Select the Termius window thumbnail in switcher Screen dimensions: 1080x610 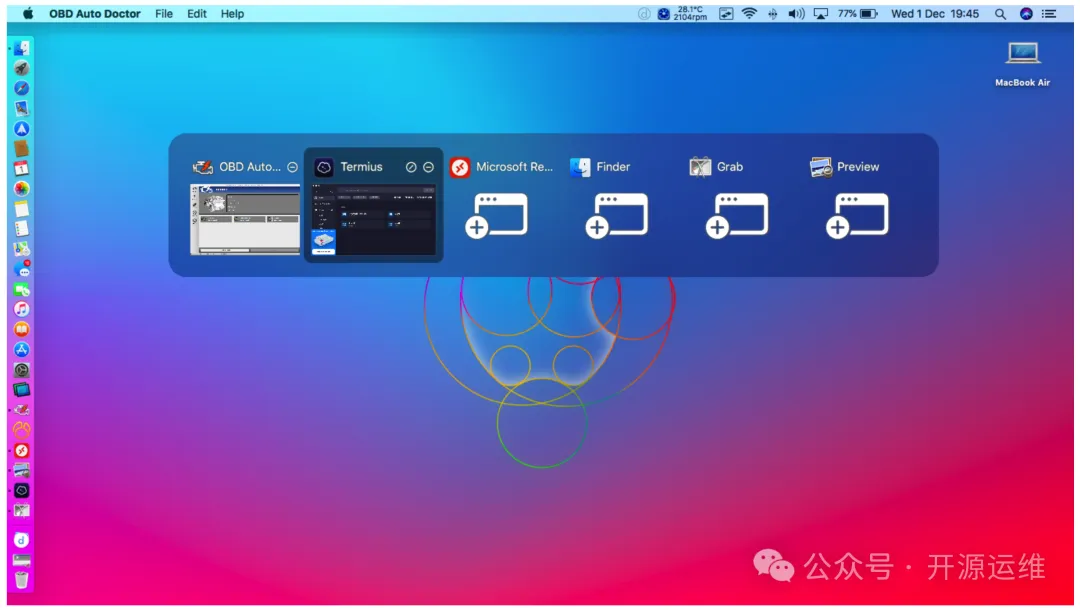coord(373,219)
